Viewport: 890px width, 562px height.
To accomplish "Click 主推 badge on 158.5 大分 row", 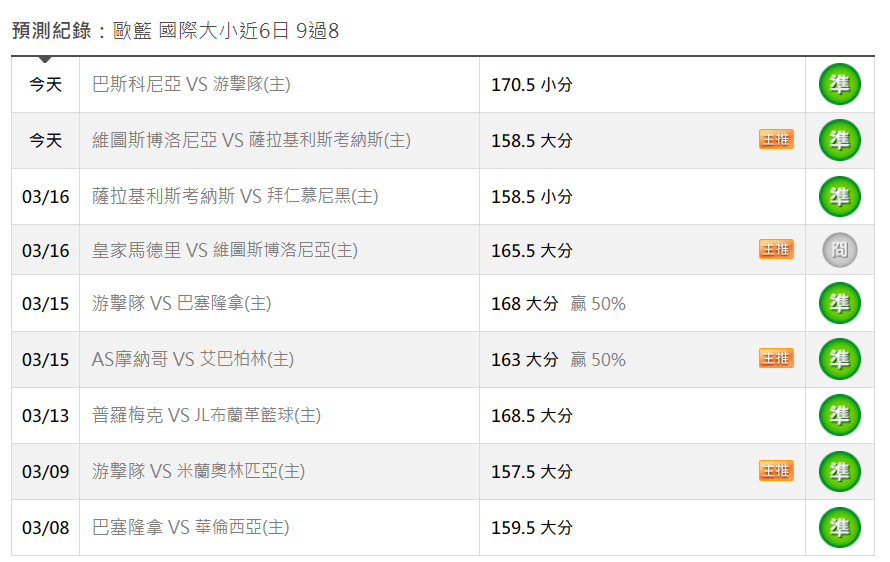I will pos(776,139).
